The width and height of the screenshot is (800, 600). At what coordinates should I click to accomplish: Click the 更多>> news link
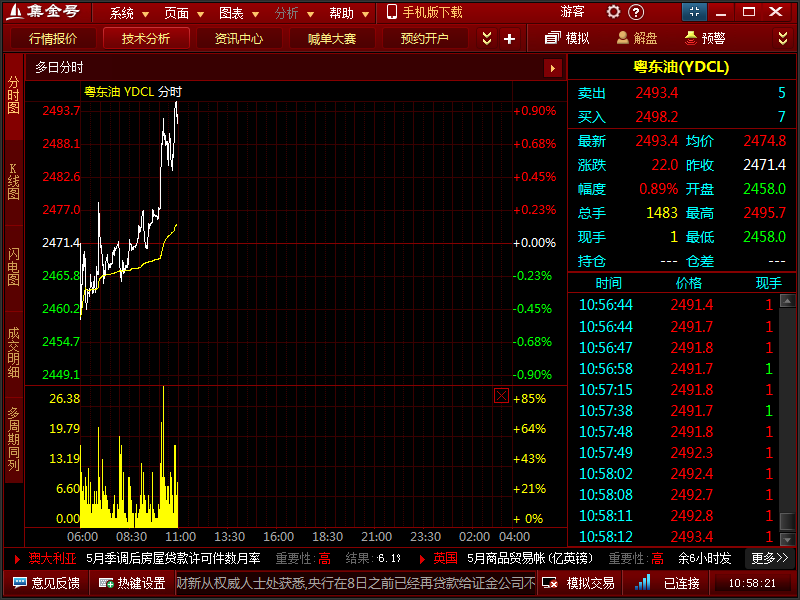pos(769,558)
